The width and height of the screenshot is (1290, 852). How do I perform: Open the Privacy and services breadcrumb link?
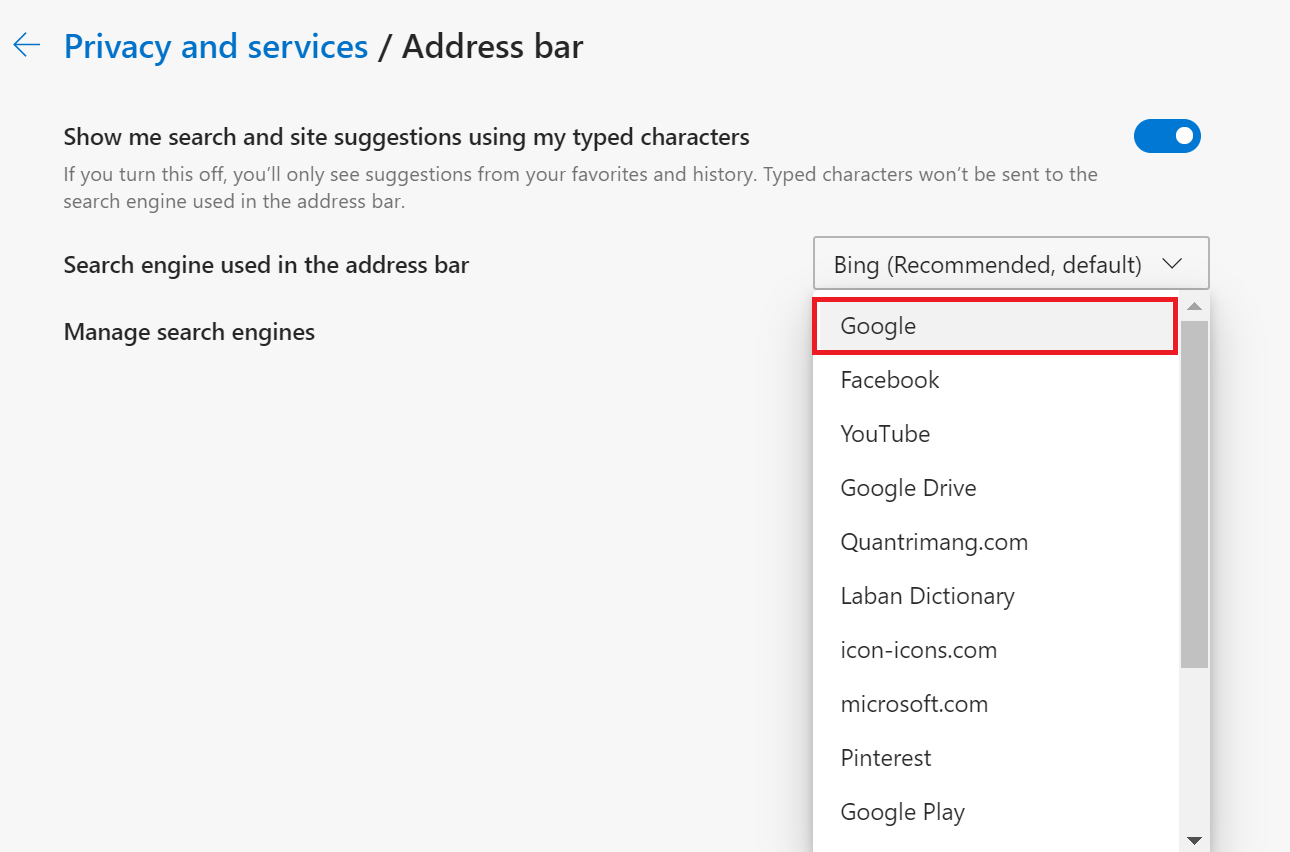[x=216, y=47]
